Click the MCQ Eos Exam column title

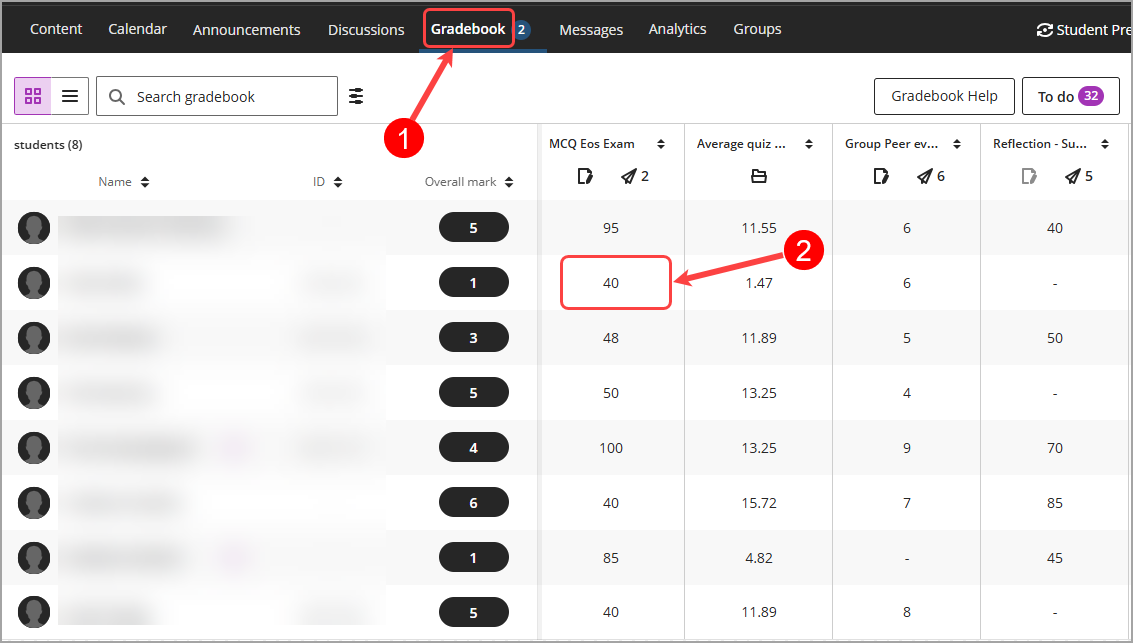click(592, 144)
